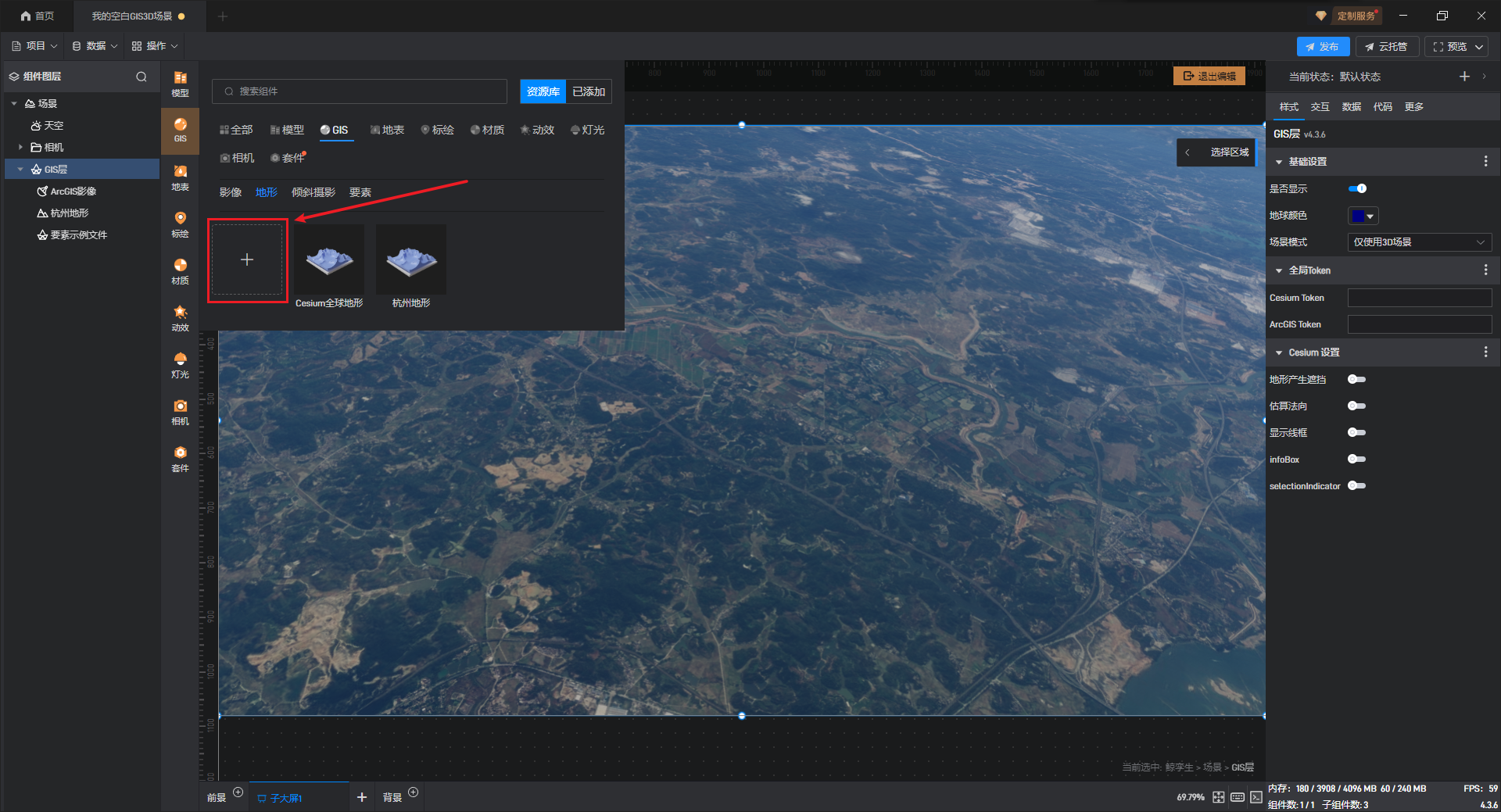Select the 材质 icon in the sidebar
1501x812 pixels.
point(180,270)
